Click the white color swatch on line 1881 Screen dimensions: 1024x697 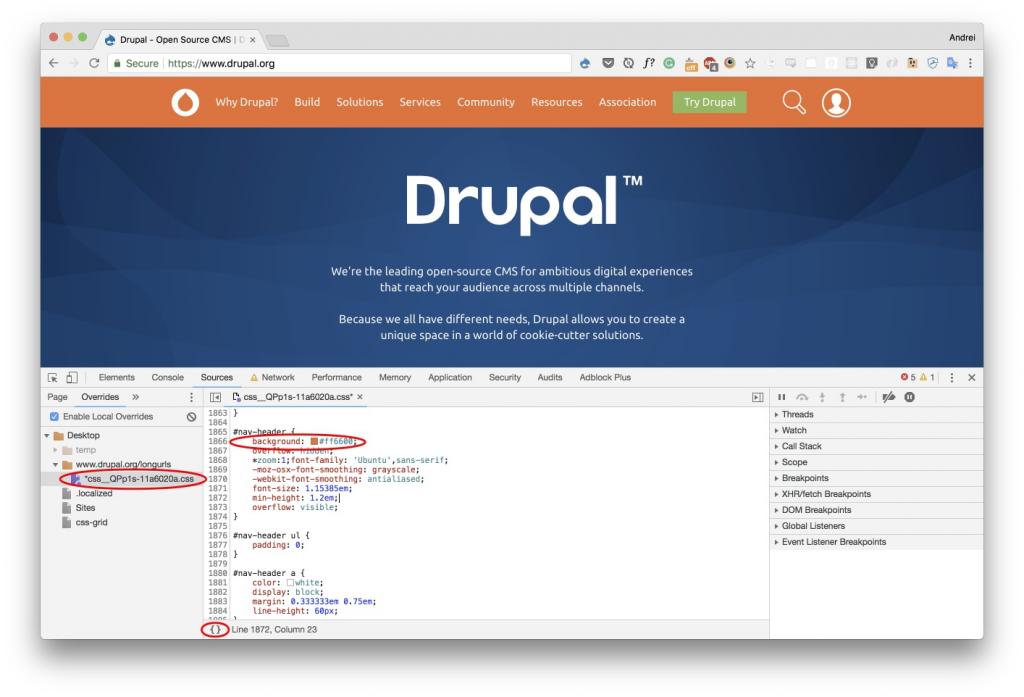tap(290, 583)
